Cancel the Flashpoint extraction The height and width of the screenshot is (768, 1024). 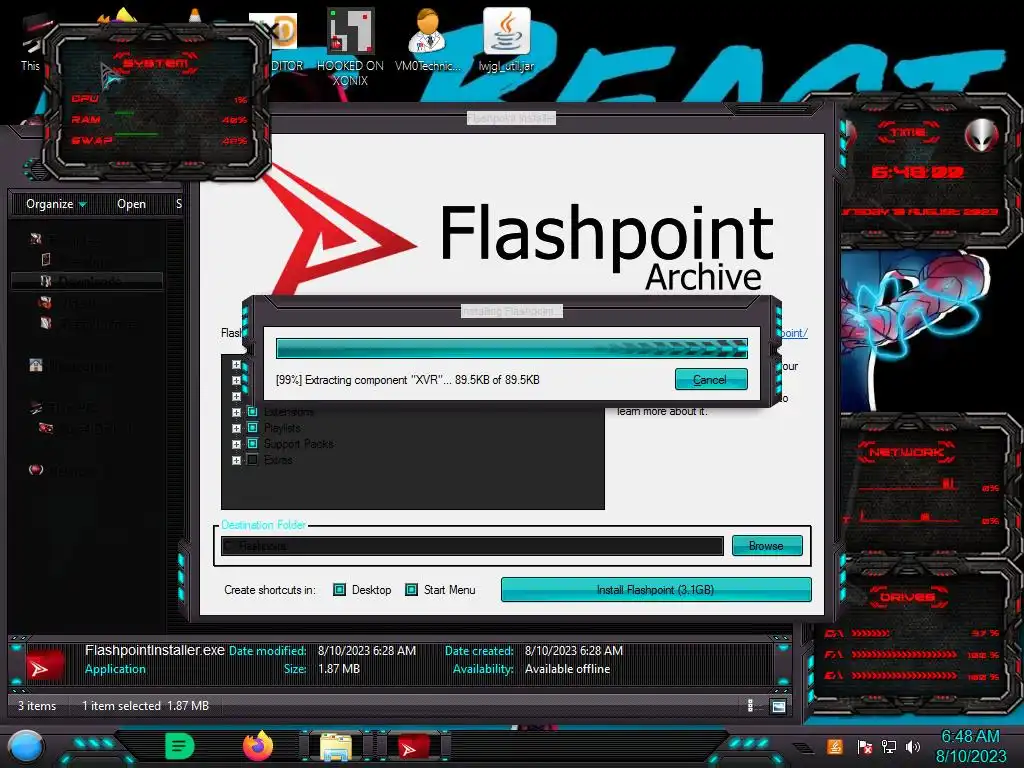click(x=711, y=379)
